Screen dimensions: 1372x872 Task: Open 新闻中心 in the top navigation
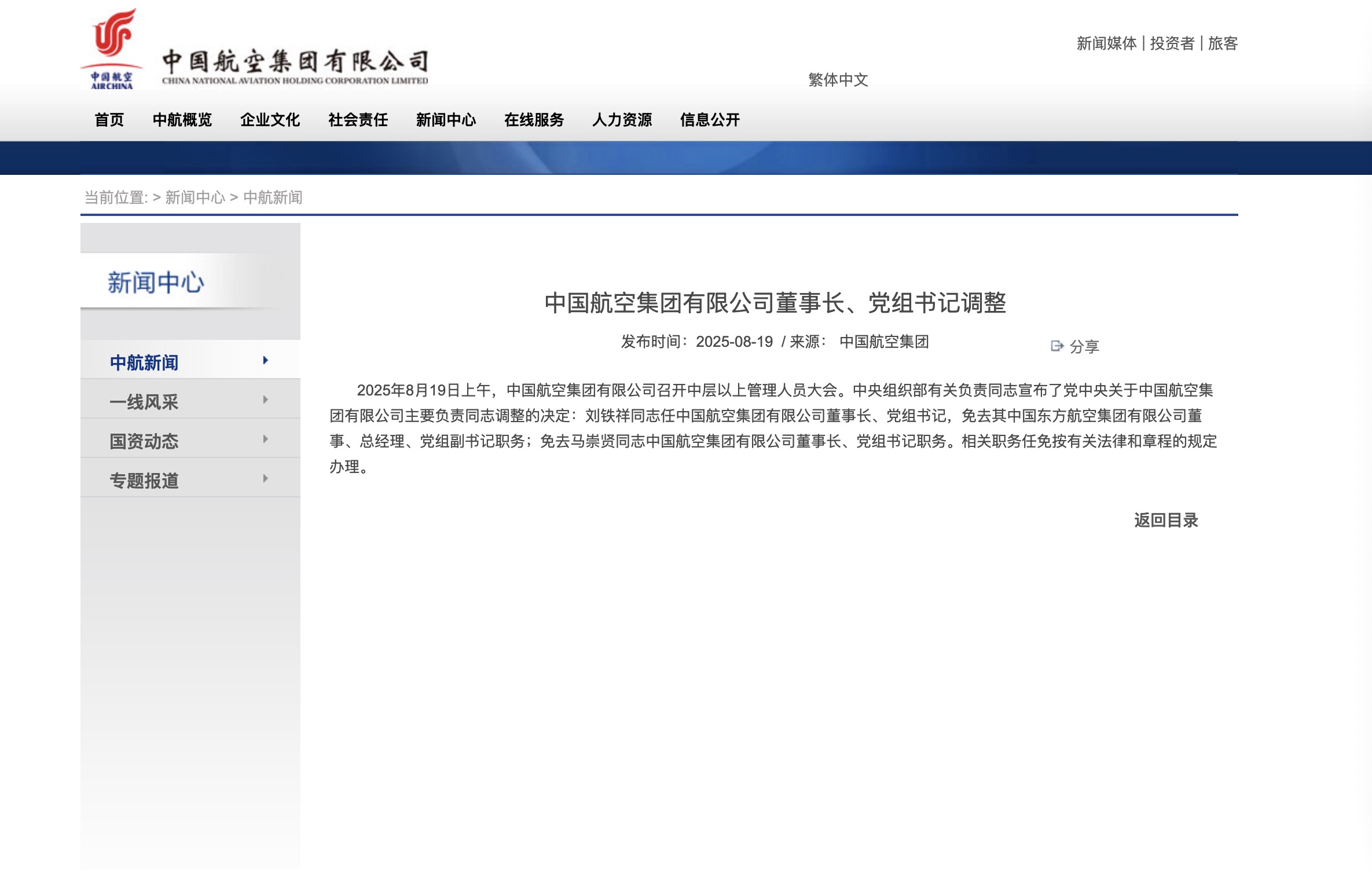446,120
